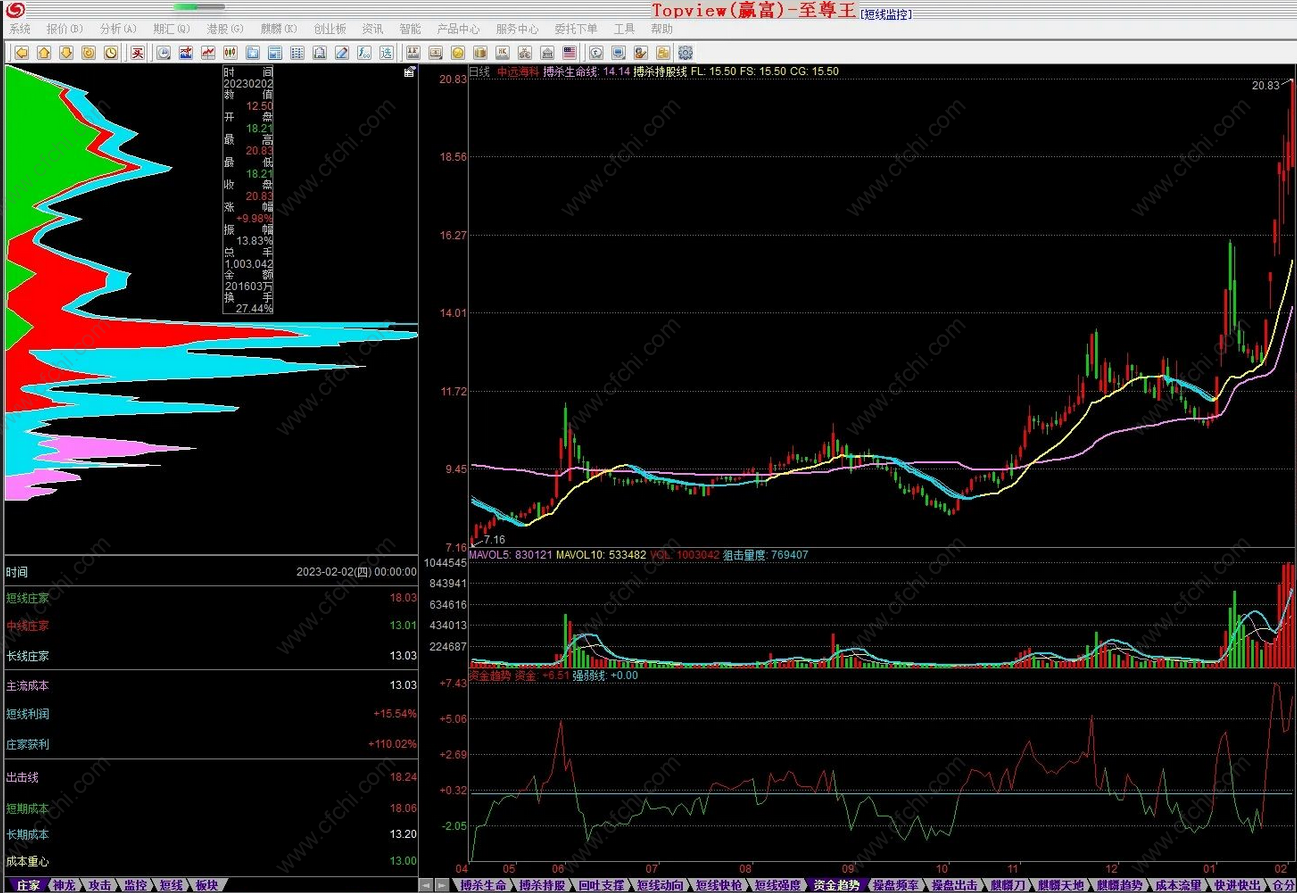1297x893 pixels.
Task: Click the 庄家获利 value +110.02%
Action: tap(391, 744)
